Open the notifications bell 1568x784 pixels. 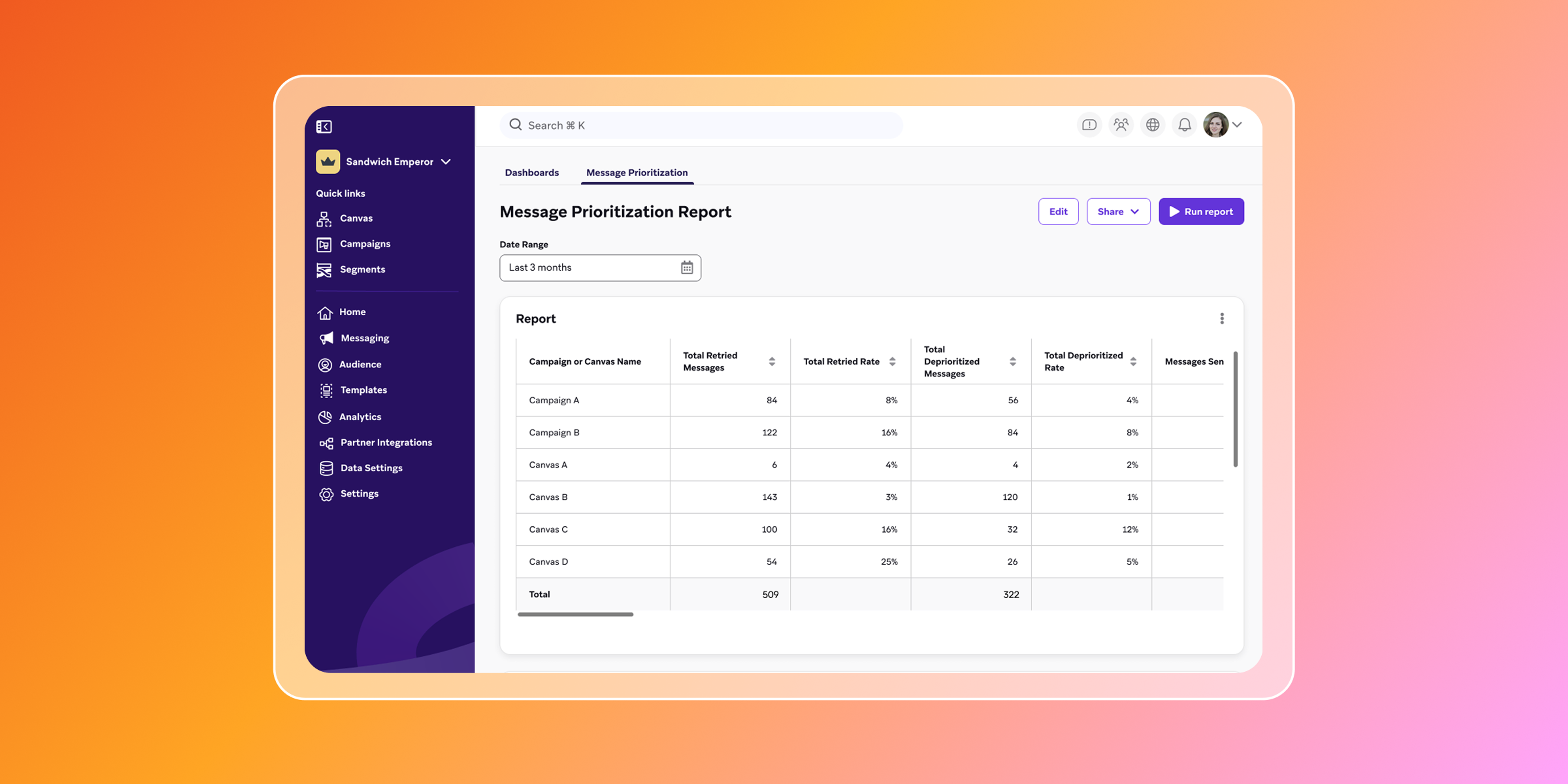coord(1184,125)
